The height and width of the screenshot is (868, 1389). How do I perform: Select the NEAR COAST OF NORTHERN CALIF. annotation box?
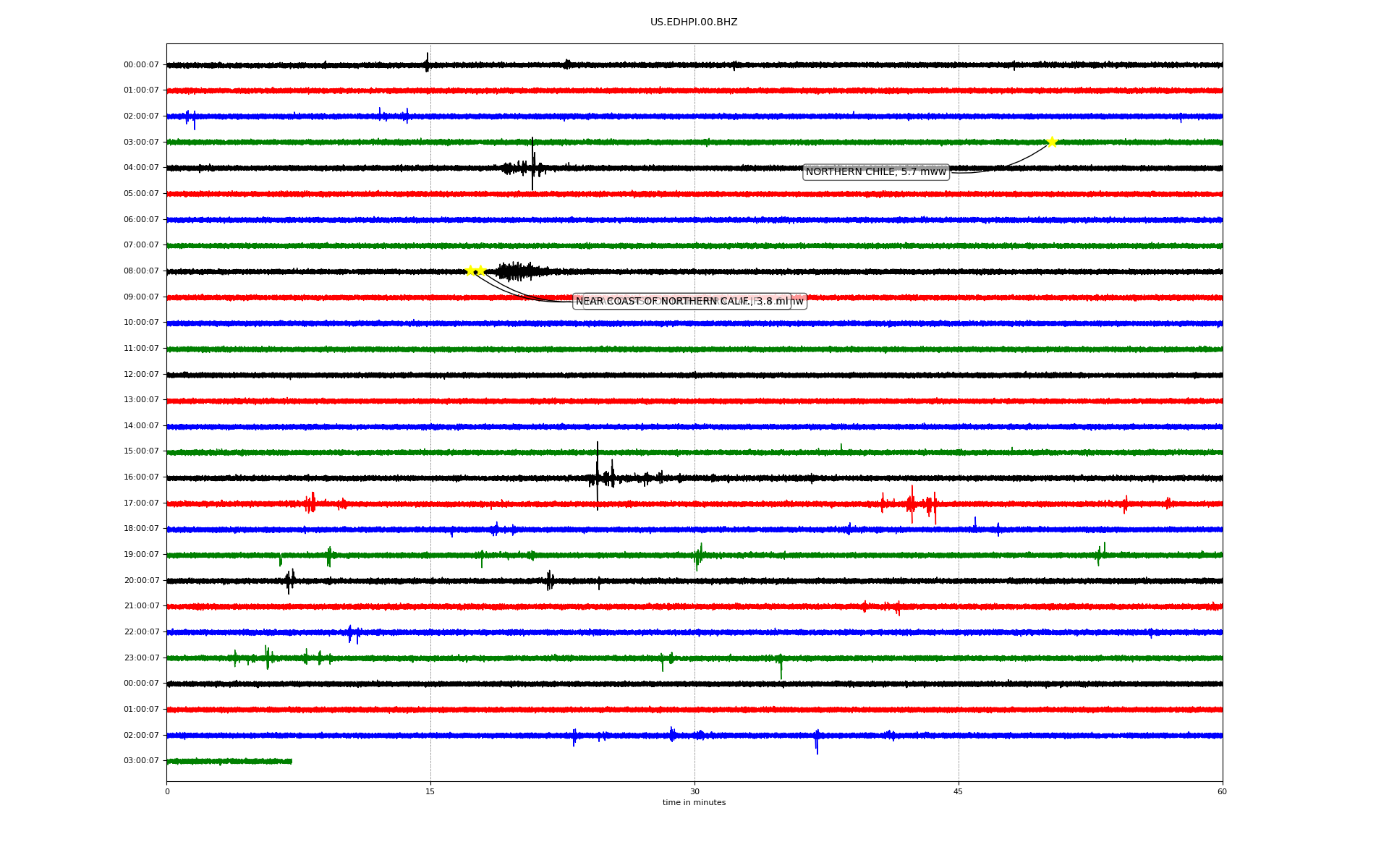tap(682, 302)
